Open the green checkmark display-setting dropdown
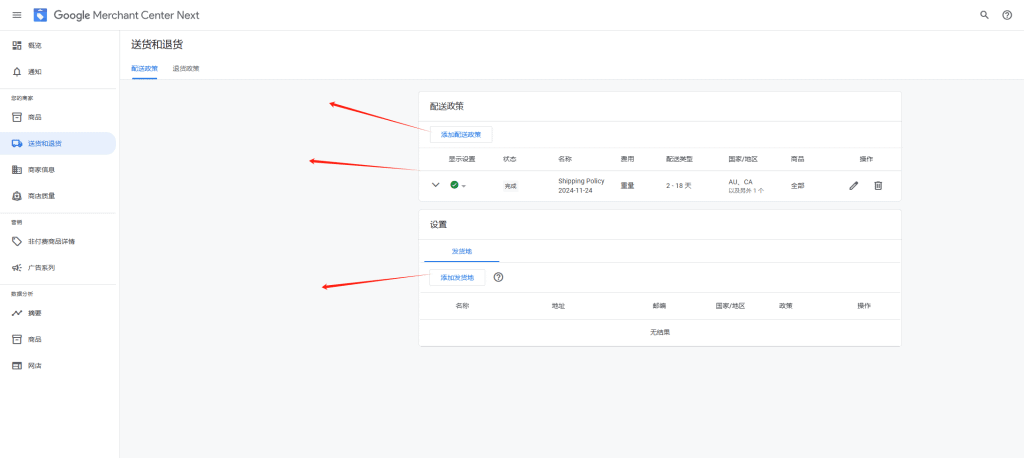 pos(458,186)
